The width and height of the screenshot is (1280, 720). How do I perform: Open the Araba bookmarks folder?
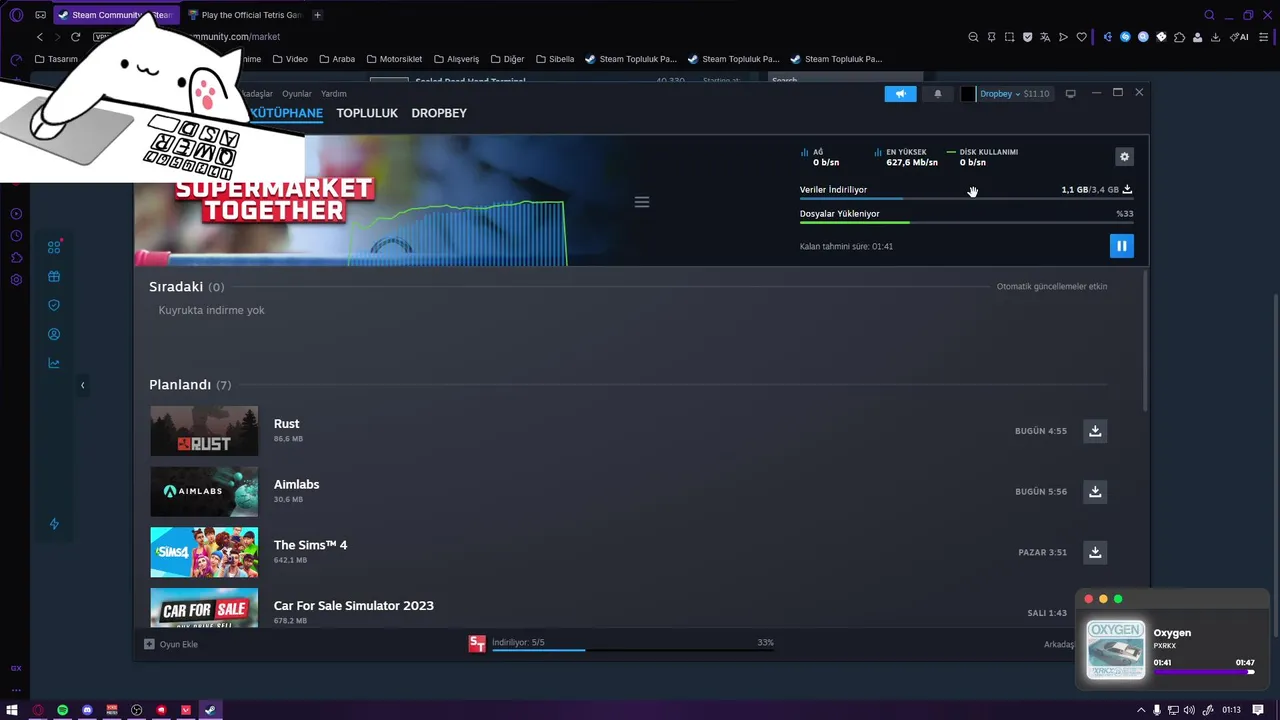[337, 59]
